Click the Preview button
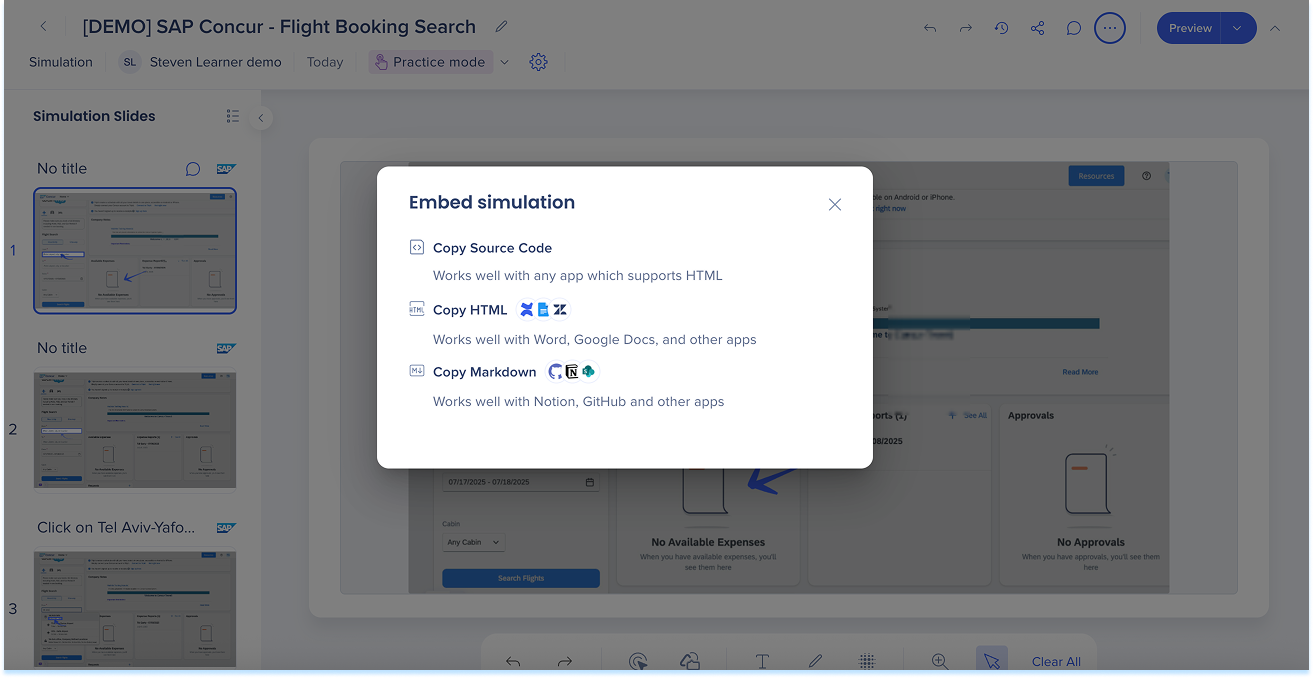 pyautogui.click(x=1189, y=28)
